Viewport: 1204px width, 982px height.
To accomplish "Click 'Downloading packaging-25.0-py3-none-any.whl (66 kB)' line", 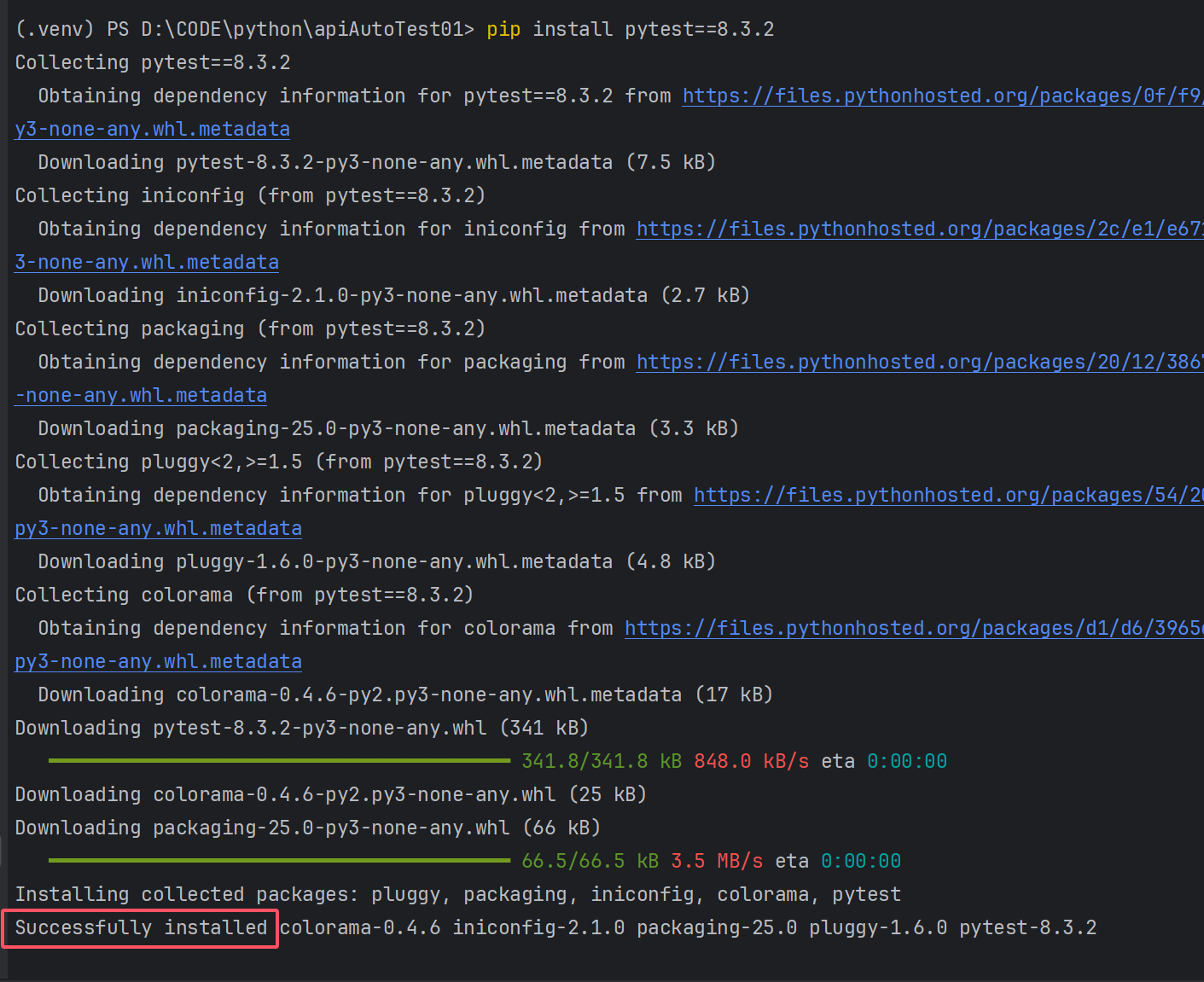I will point(307,828).
